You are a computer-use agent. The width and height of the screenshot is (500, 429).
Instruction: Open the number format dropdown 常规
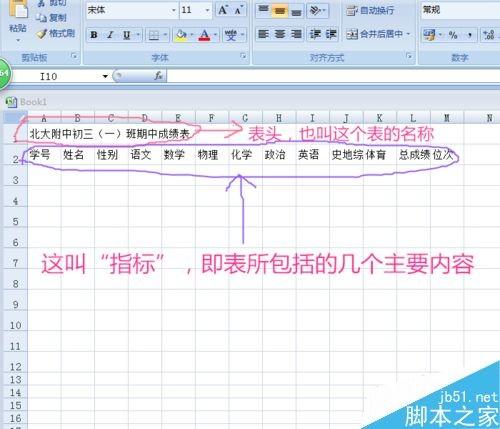(x=460, y=10)
